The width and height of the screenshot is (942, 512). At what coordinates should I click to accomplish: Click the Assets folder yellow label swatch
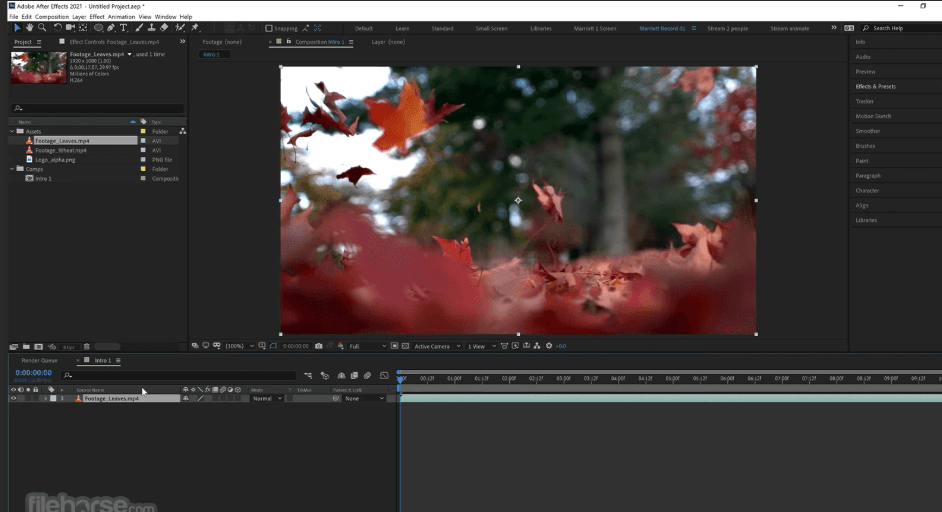[143, 131]
